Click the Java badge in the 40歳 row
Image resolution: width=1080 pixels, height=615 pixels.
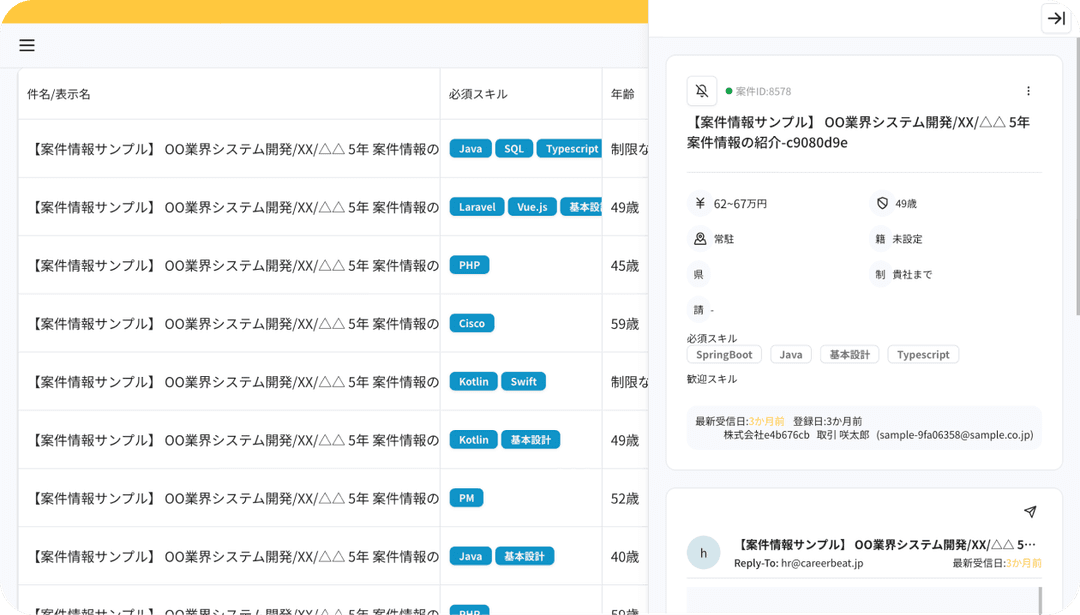(470, 556)
